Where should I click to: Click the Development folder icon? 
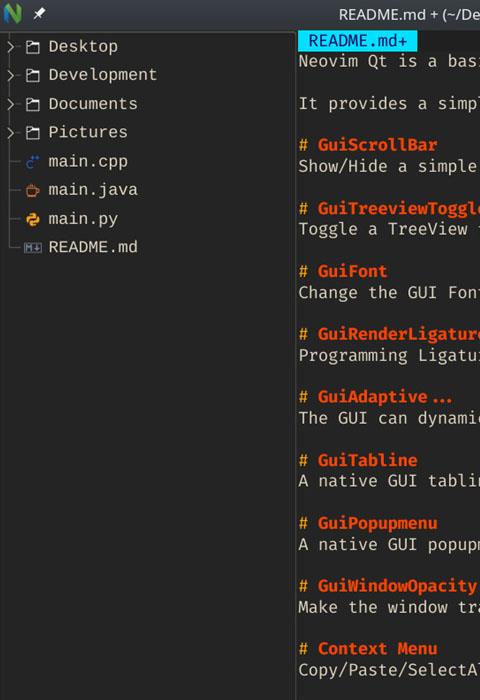(33, 75)
